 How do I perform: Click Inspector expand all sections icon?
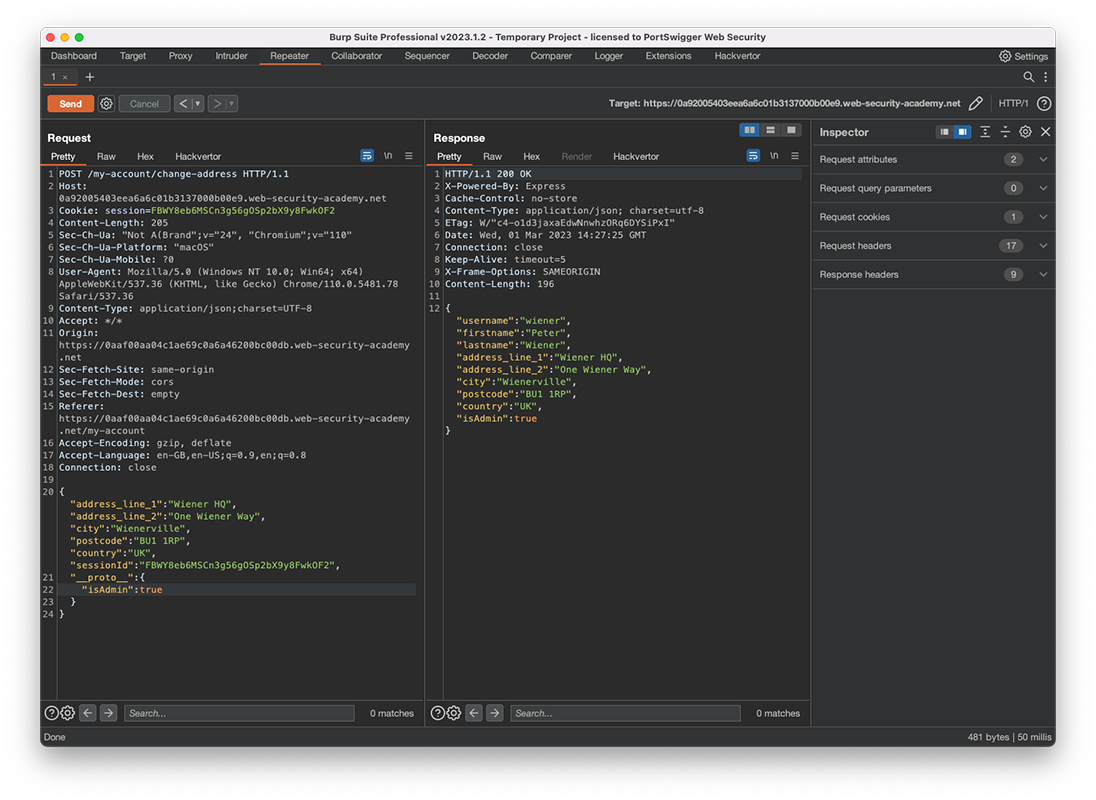tap(985, 132)
